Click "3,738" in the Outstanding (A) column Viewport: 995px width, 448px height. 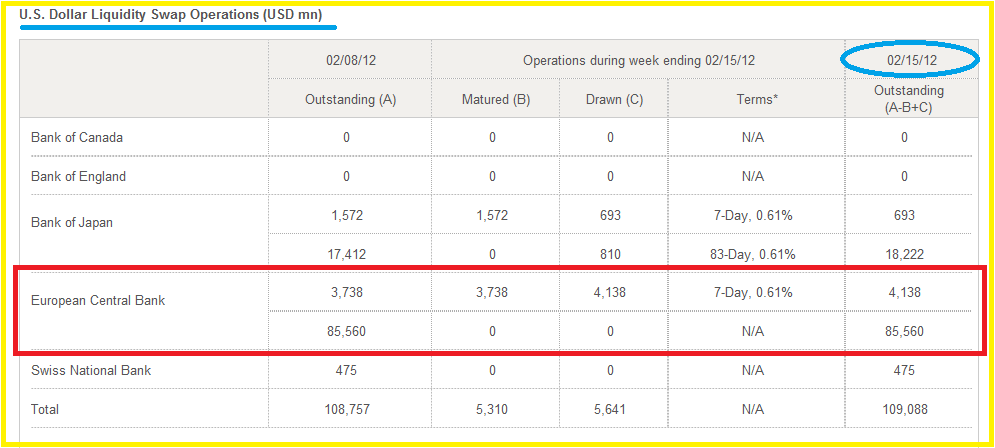point(346,293)
